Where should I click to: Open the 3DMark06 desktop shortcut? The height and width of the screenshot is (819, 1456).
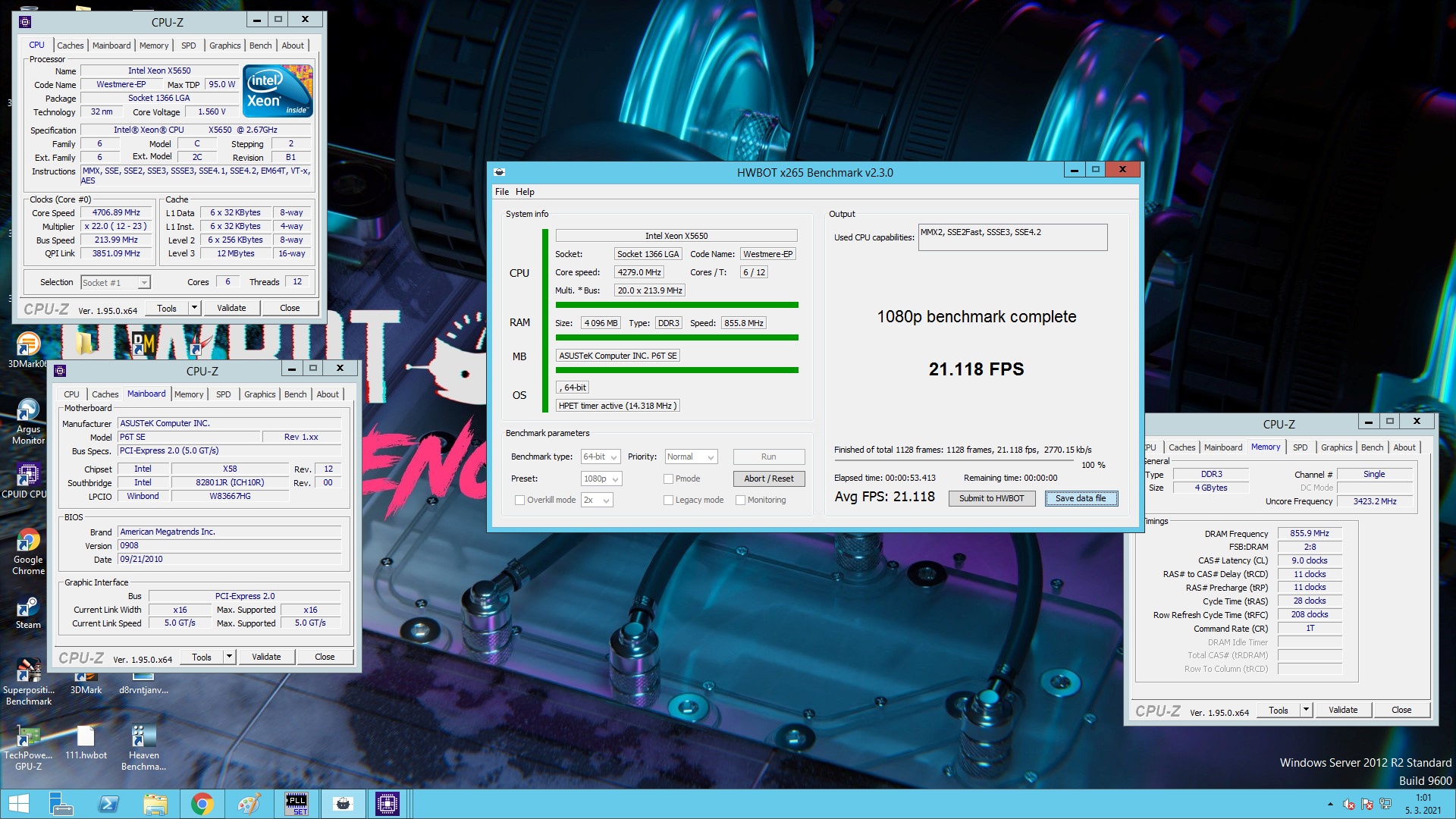(x=28, y=349)
